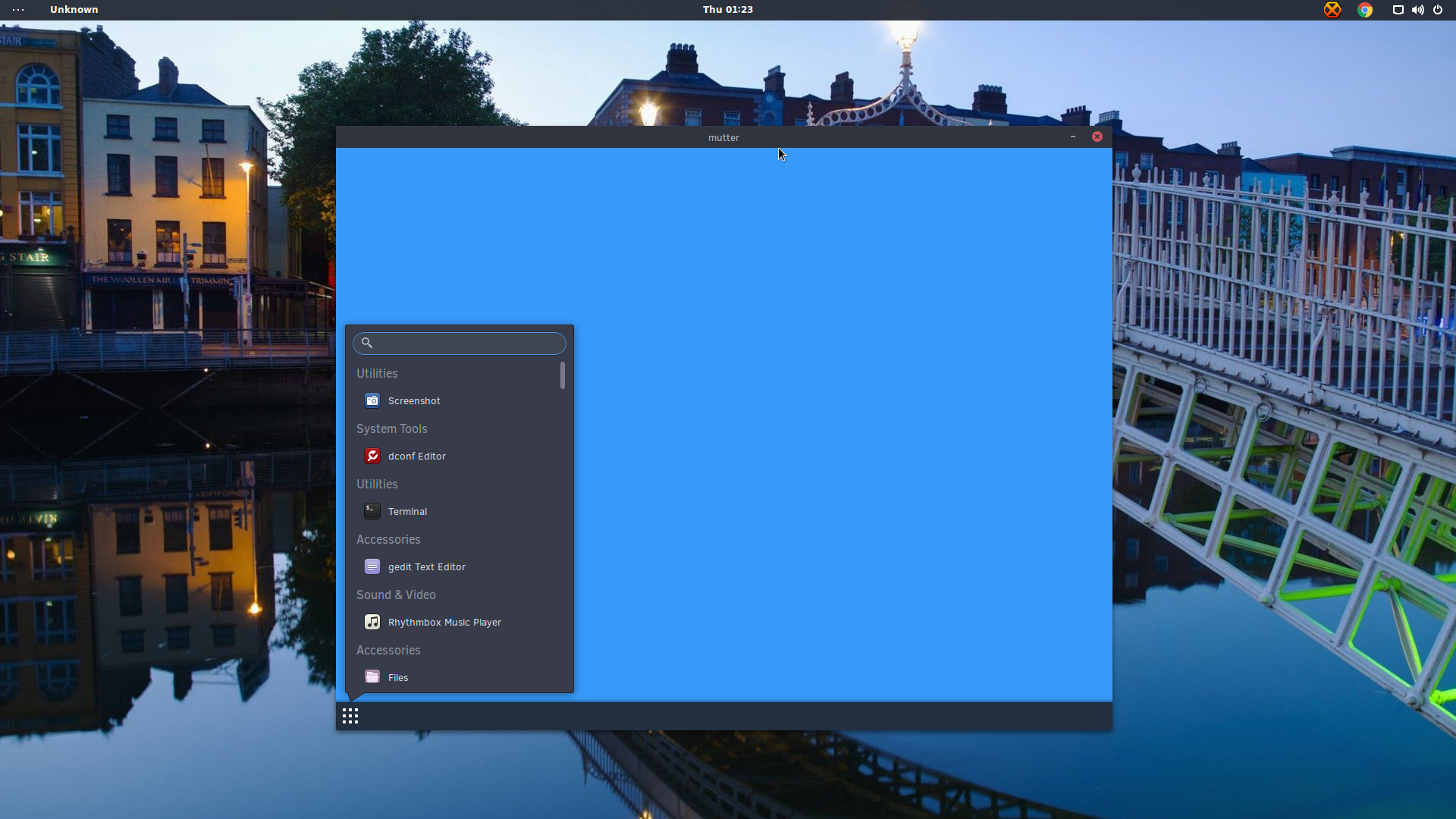Click the Files folder icon
Screen dimensions: 1456x819
(372, 677)
